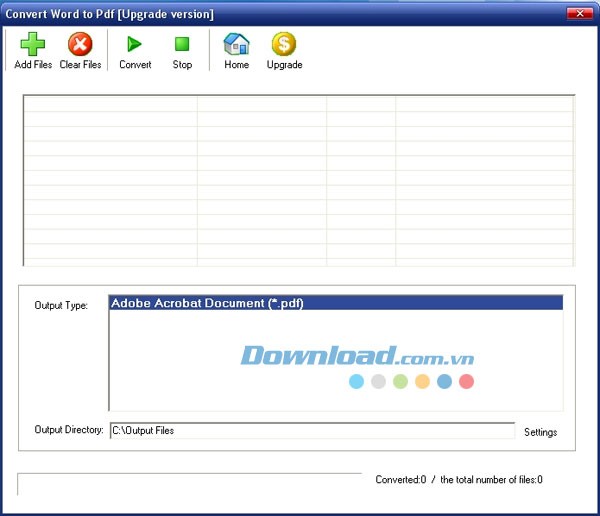Open Settings next to the output directory
600x516 pixels.
pyautogui.click(x=540, y=432)
